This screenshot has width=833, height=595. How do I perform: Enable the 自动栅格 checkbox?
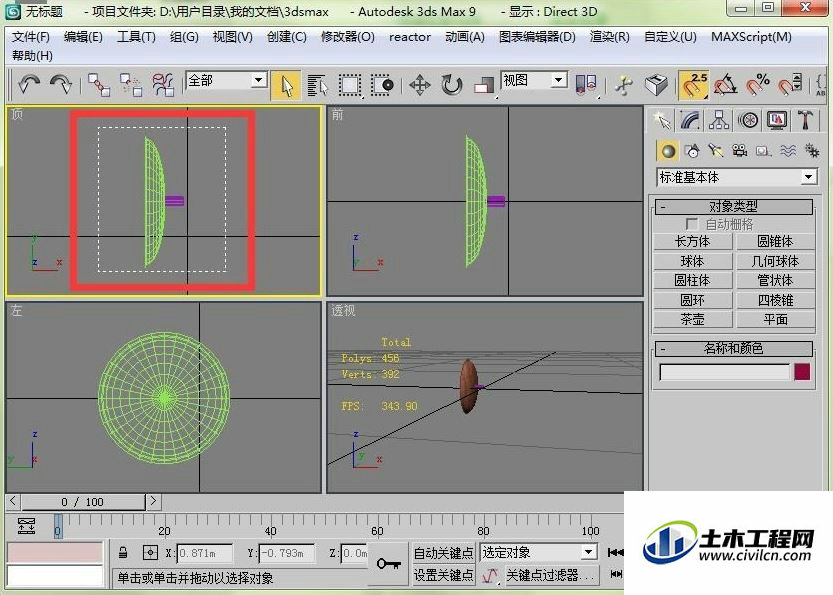[692, 224]
